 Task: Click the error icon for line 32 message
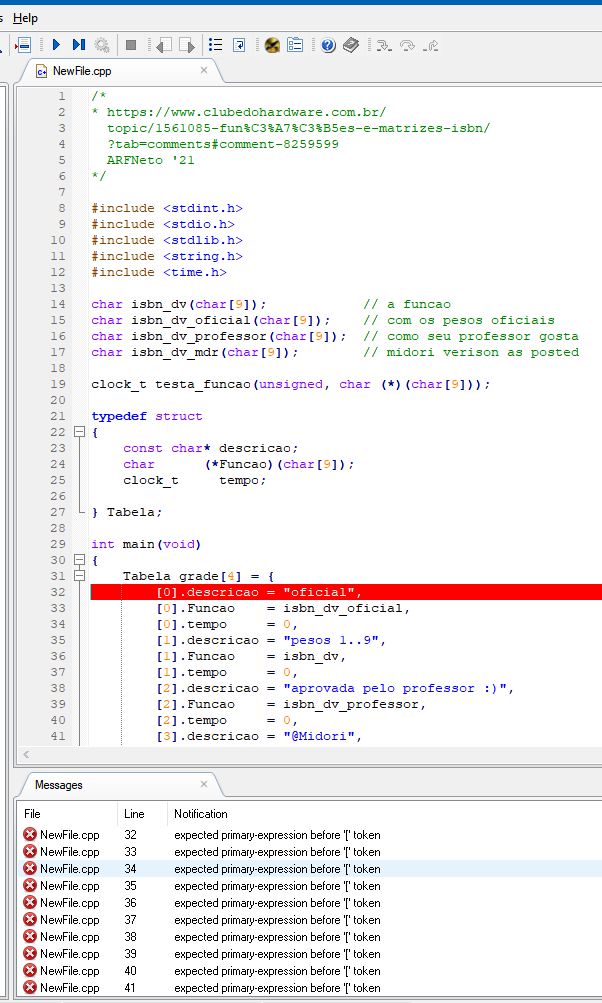tap(30, 835)
